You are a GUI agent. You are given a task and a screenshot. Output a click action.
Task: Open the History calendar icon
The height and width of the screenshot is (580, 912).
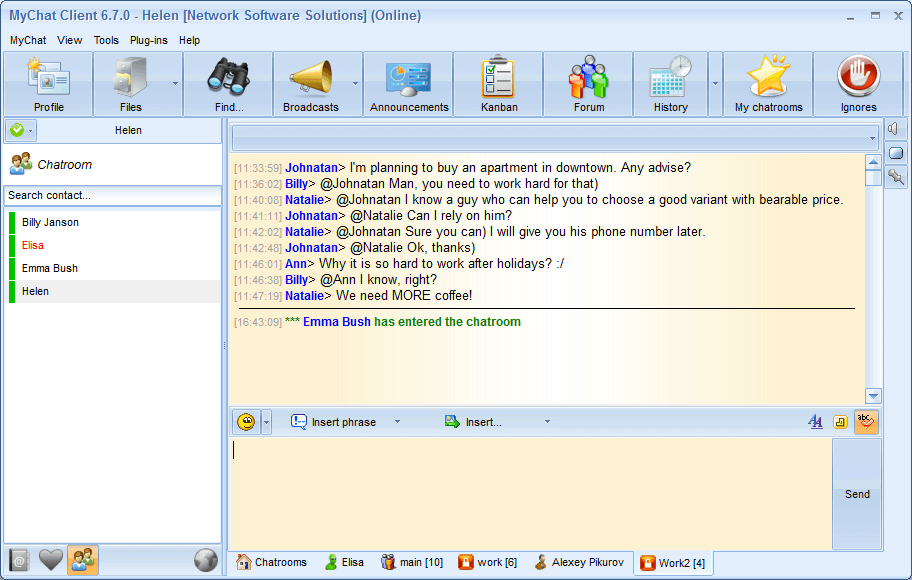[671, 84]
